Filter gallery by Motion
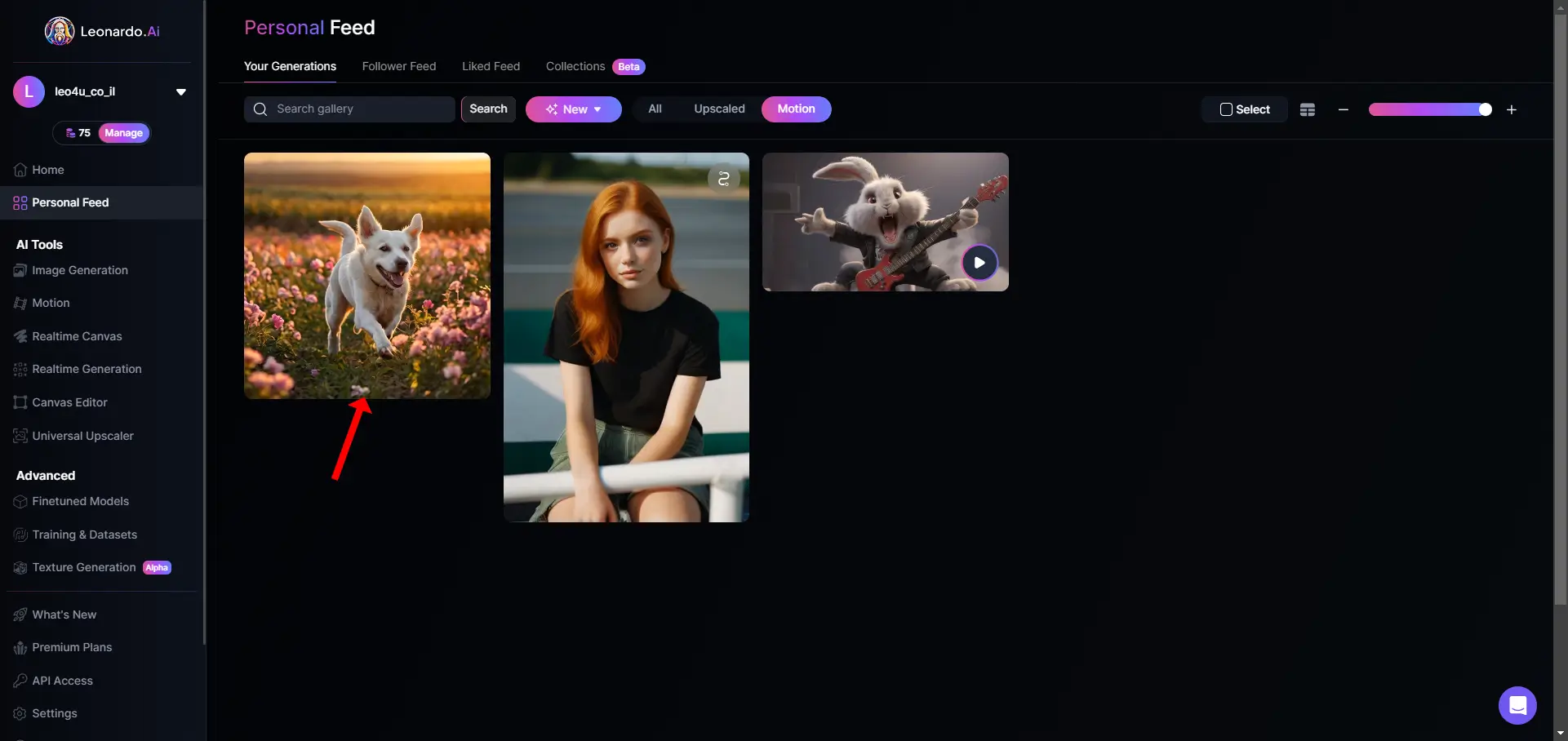 pyautogui.click(x=796, y=109)
